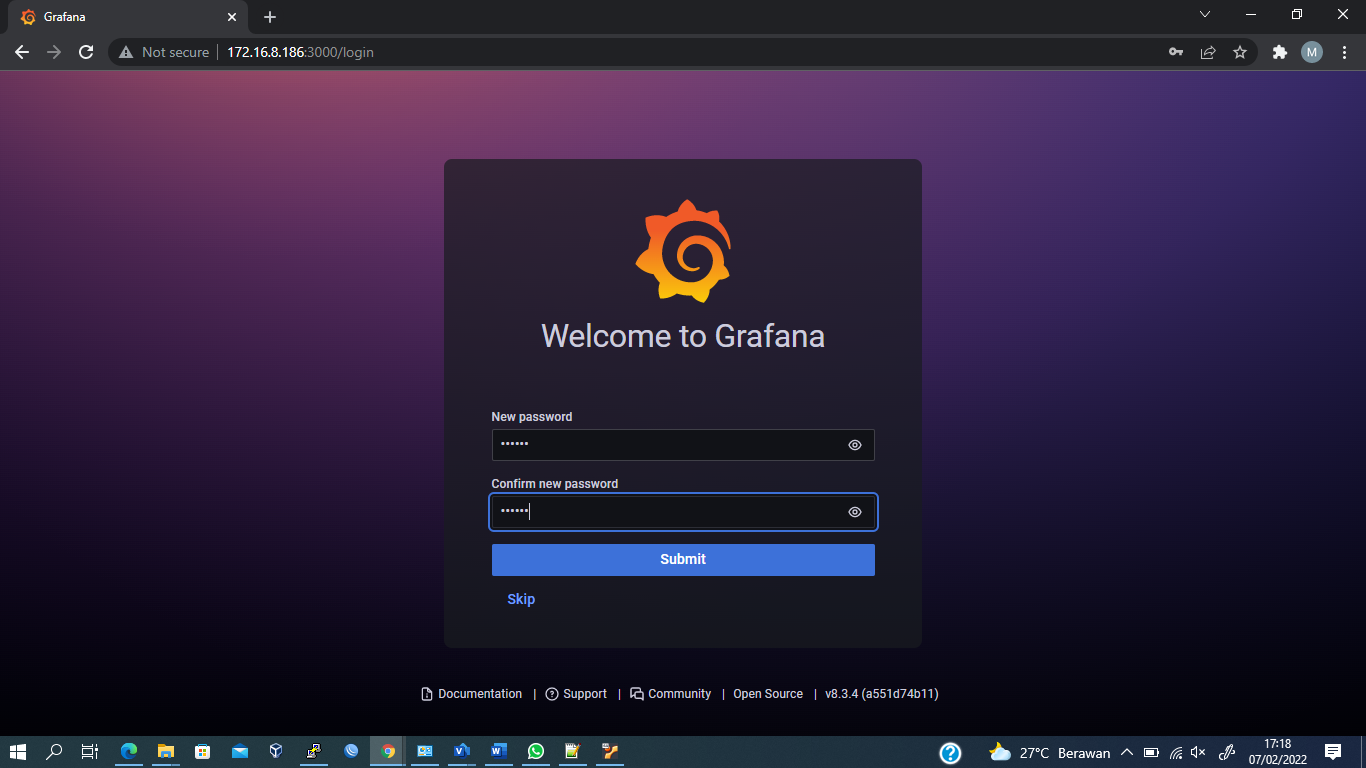Share this page via address bar icon
The width and height of the screenshot is (1366, 768).
click(1208, 52)
